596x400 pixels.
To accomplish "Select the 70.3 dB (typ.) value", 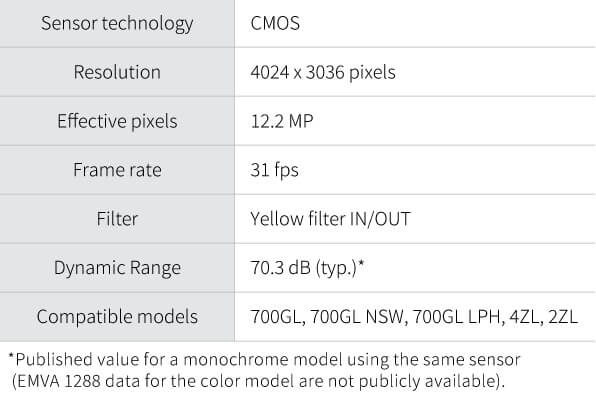I will (x=304, y=268).
